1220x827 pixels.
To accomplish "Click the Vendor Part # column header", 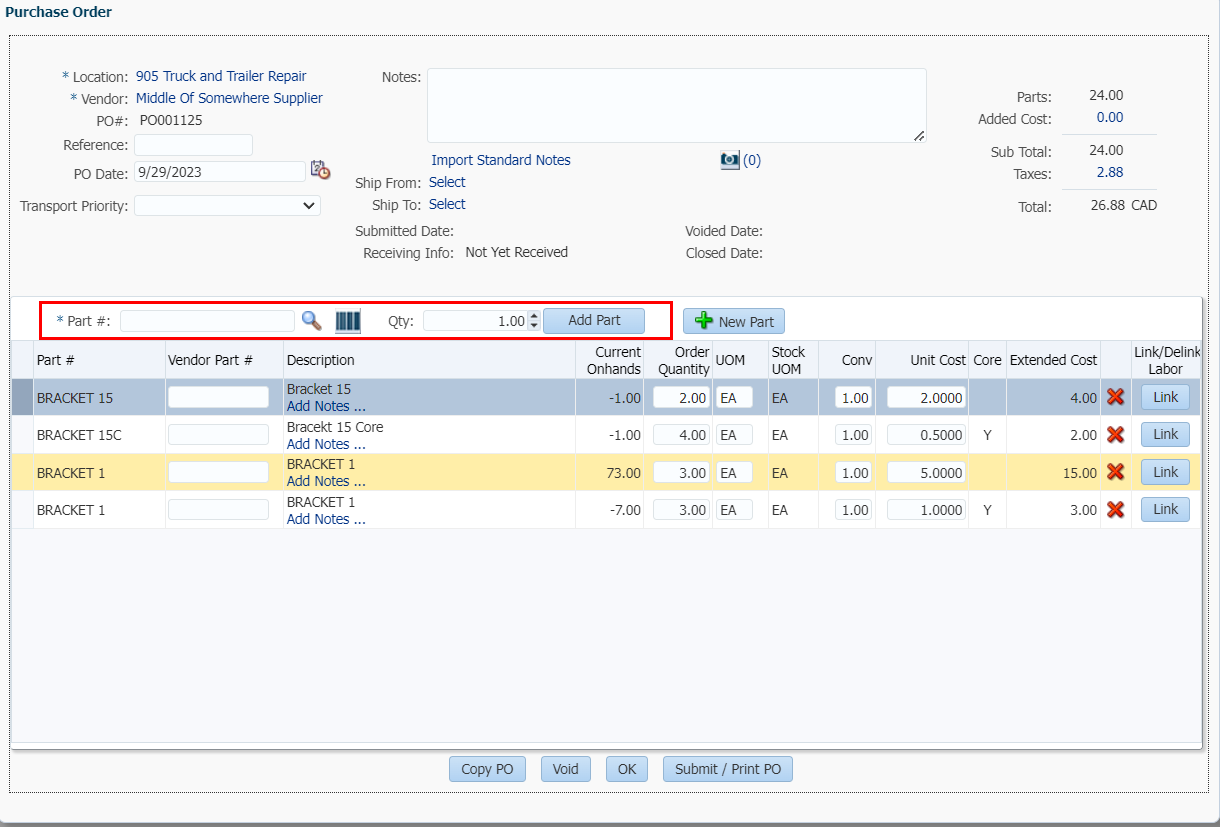I will 224,360.
